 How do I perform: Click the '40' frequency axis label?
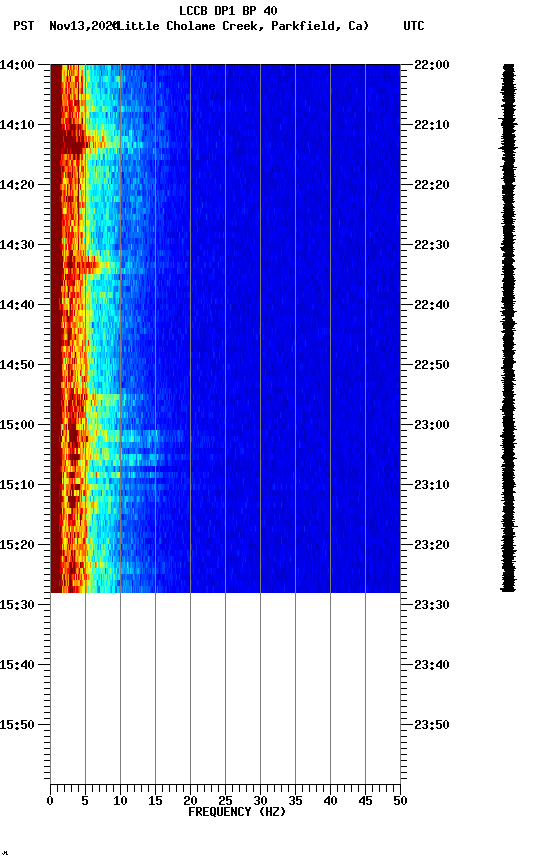(x=330, y=801)
